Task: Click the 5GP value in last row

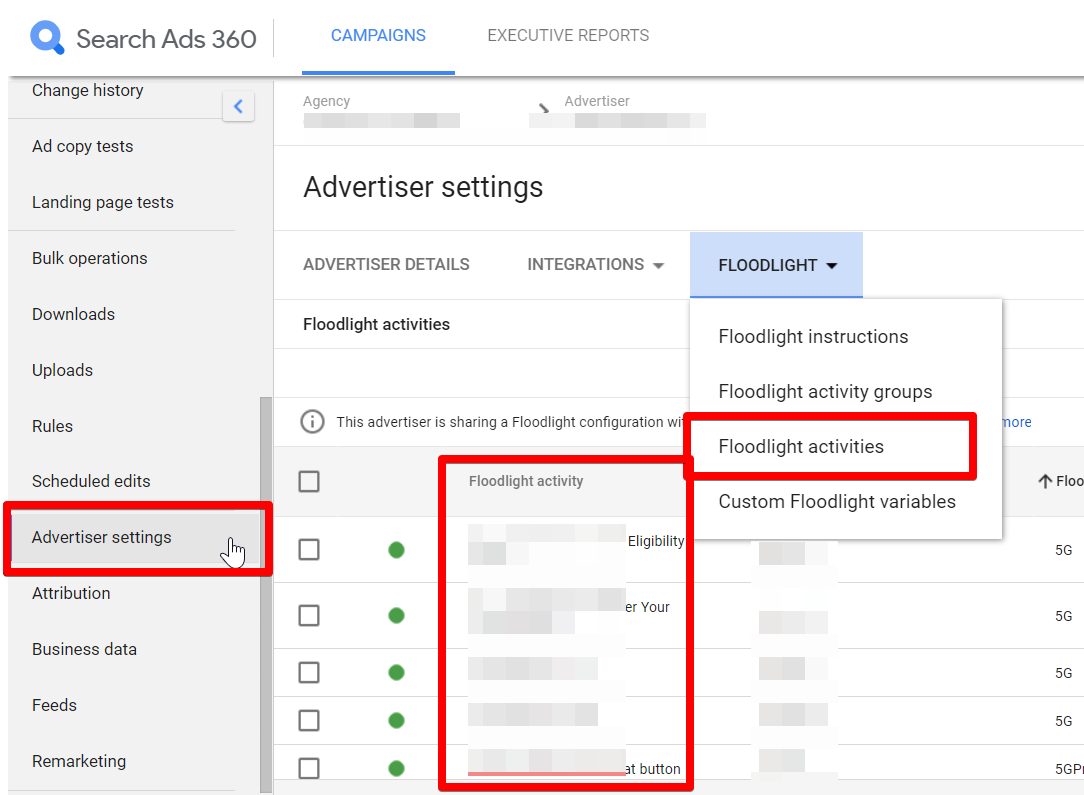Action: coord(1069,769)
